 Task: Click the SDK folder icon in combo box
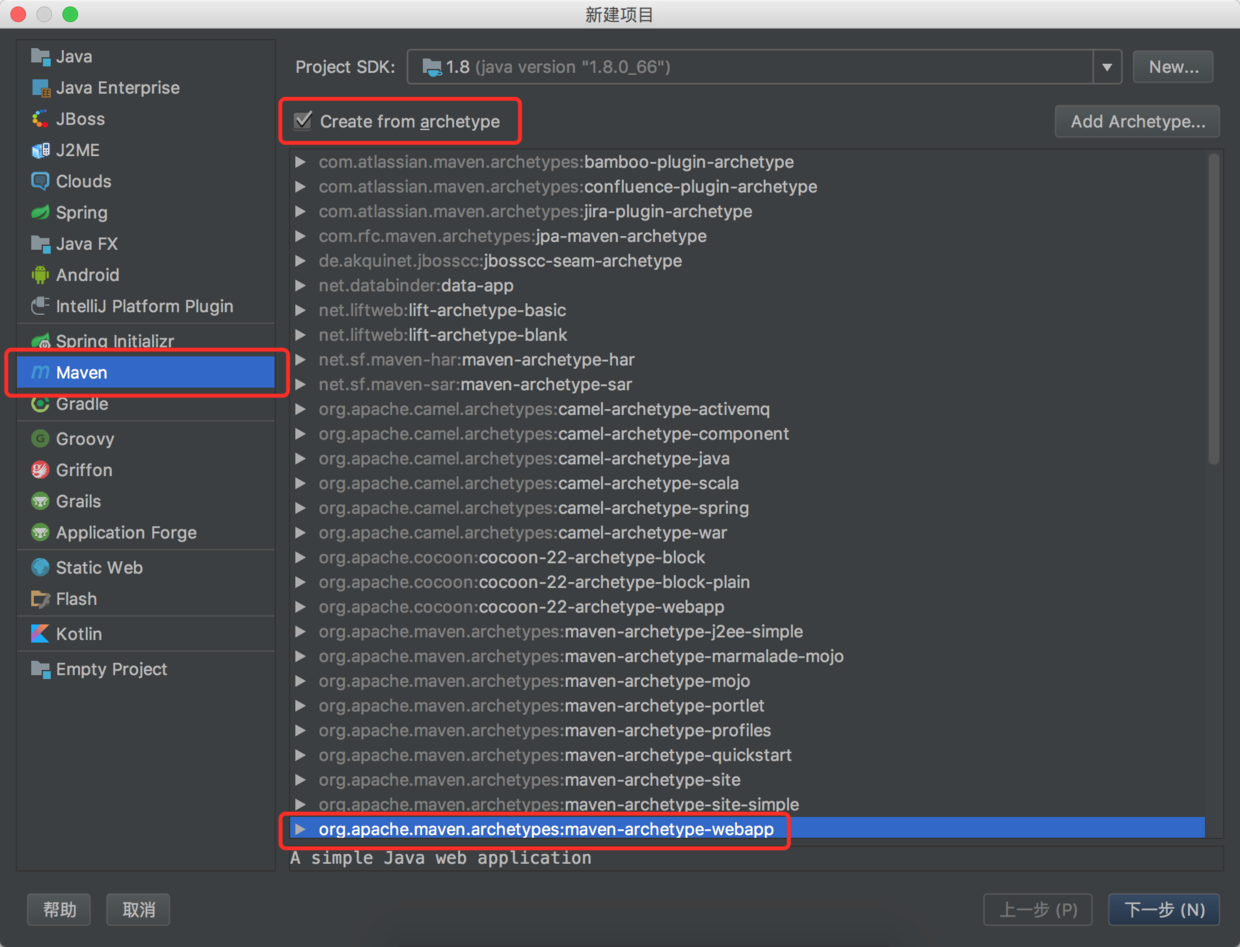click(432, 67)
